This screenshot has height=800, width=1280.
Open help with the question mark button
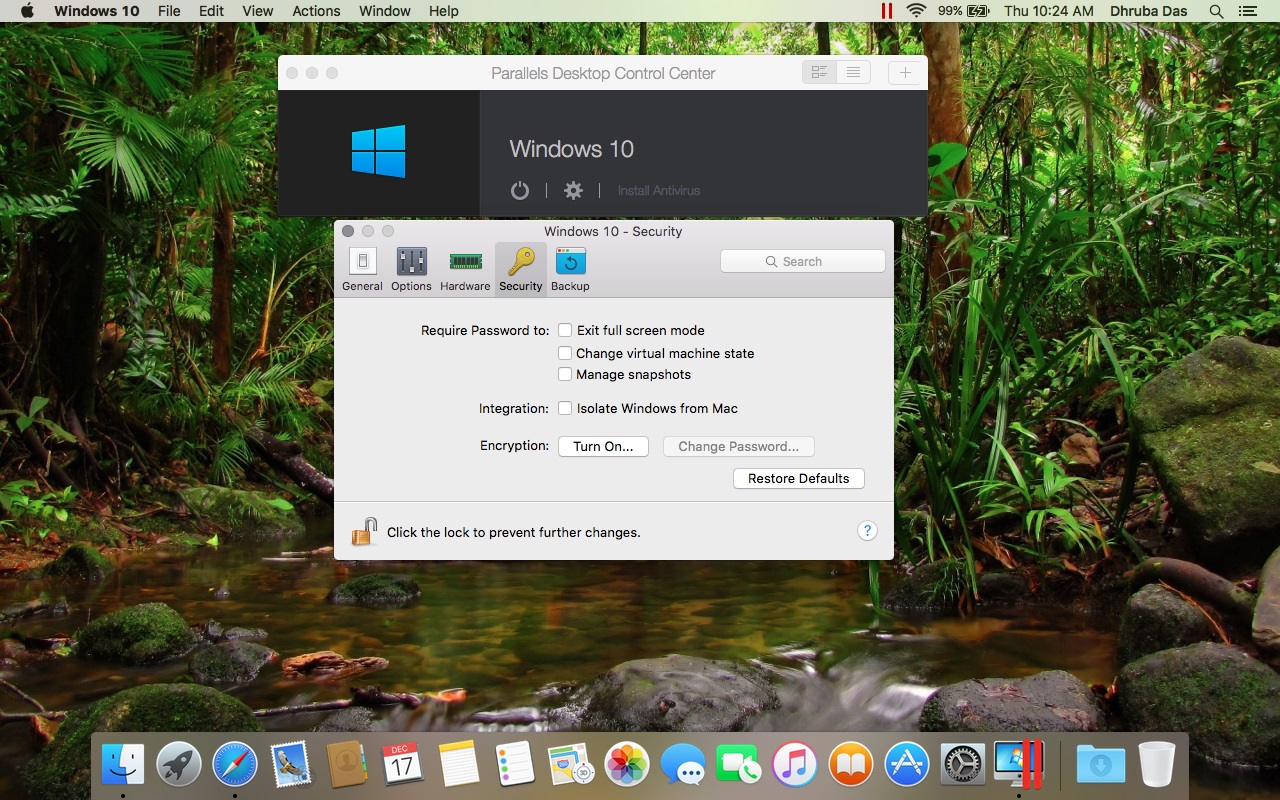click(x=867, y=531)
